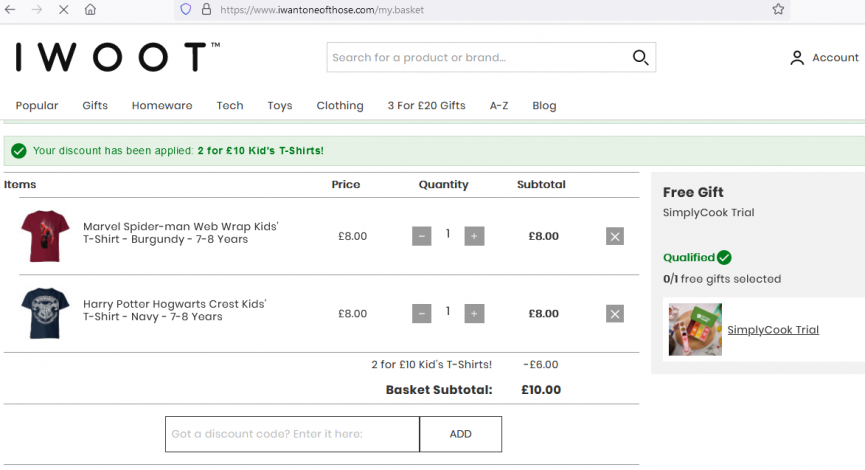Open the Toys menu

(x=280, y=105)
